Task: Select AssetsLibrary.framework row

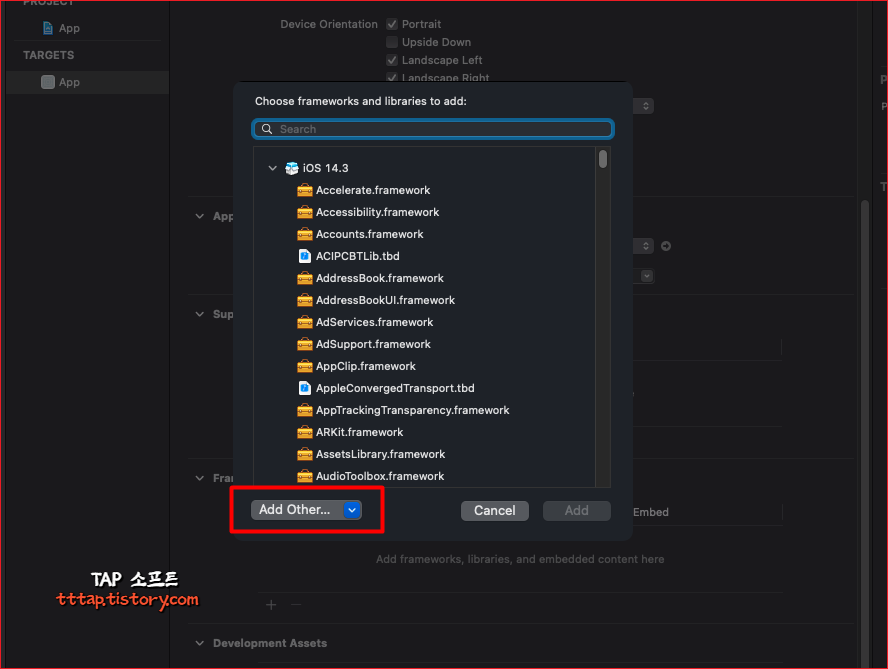Action: click(425, 454)
